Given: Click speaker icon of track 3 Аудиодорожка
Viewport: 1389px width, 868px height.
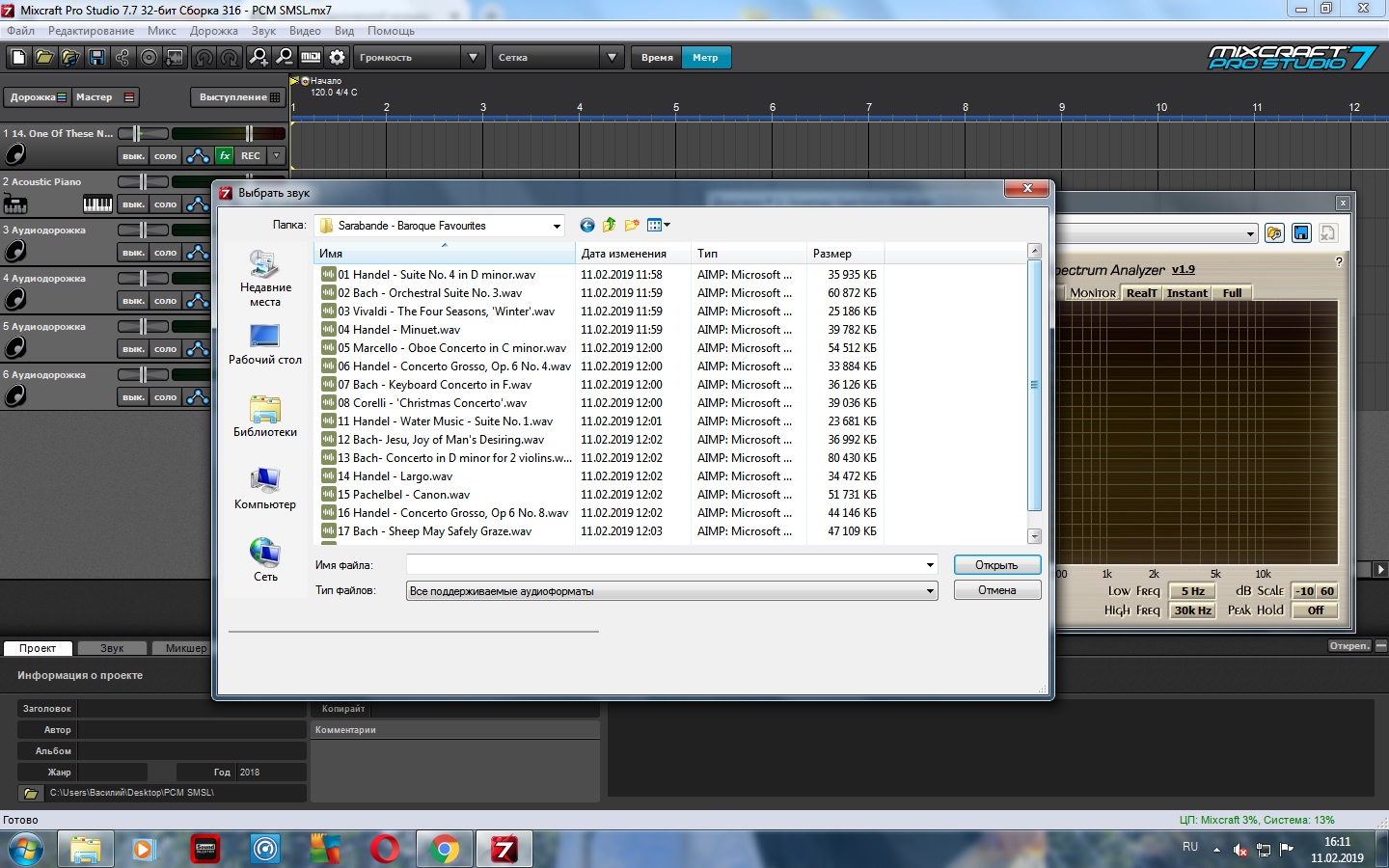Looking at the screenshot, I should point(15,252).
